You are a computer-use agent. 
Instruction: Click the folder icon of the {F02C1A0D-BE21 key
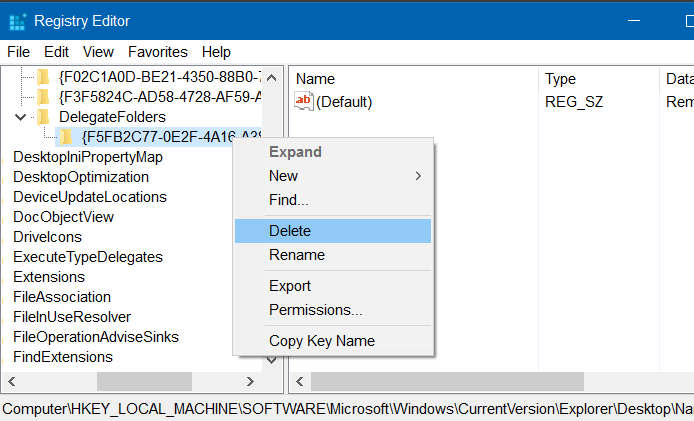(x=42, y=77)
